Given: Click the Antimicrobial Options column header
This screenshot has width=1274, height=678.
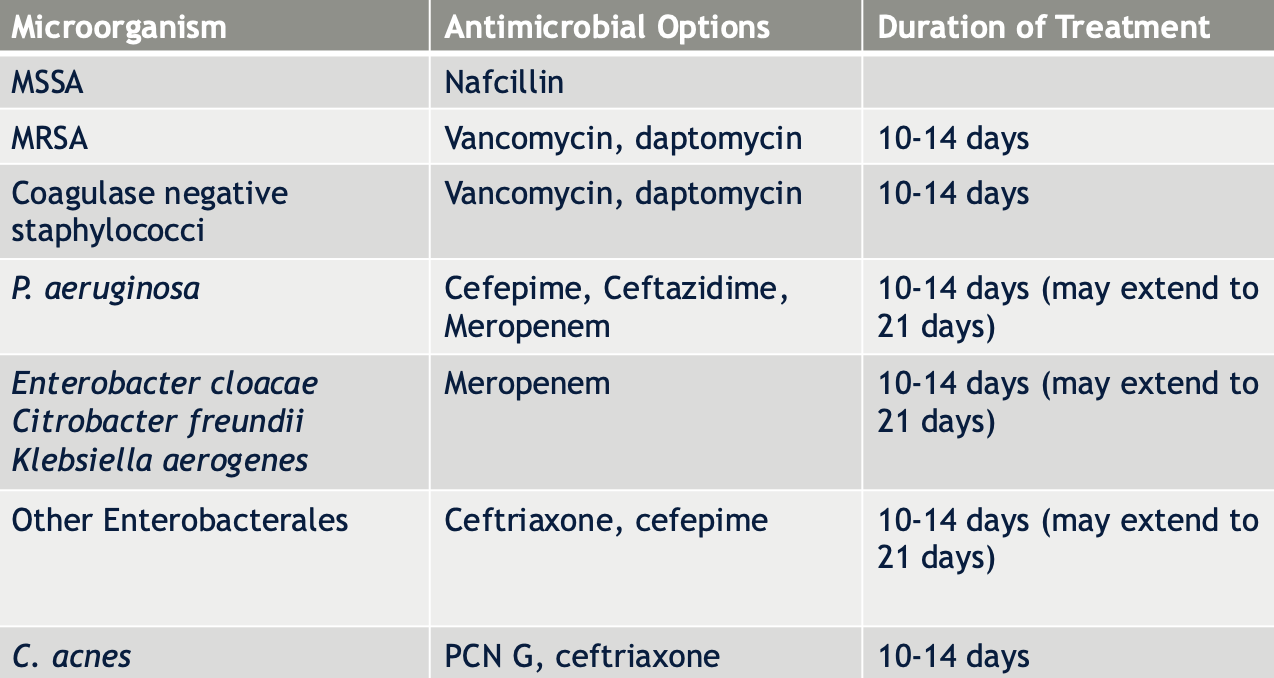Looking at the screenshot, I should (646, 26).
